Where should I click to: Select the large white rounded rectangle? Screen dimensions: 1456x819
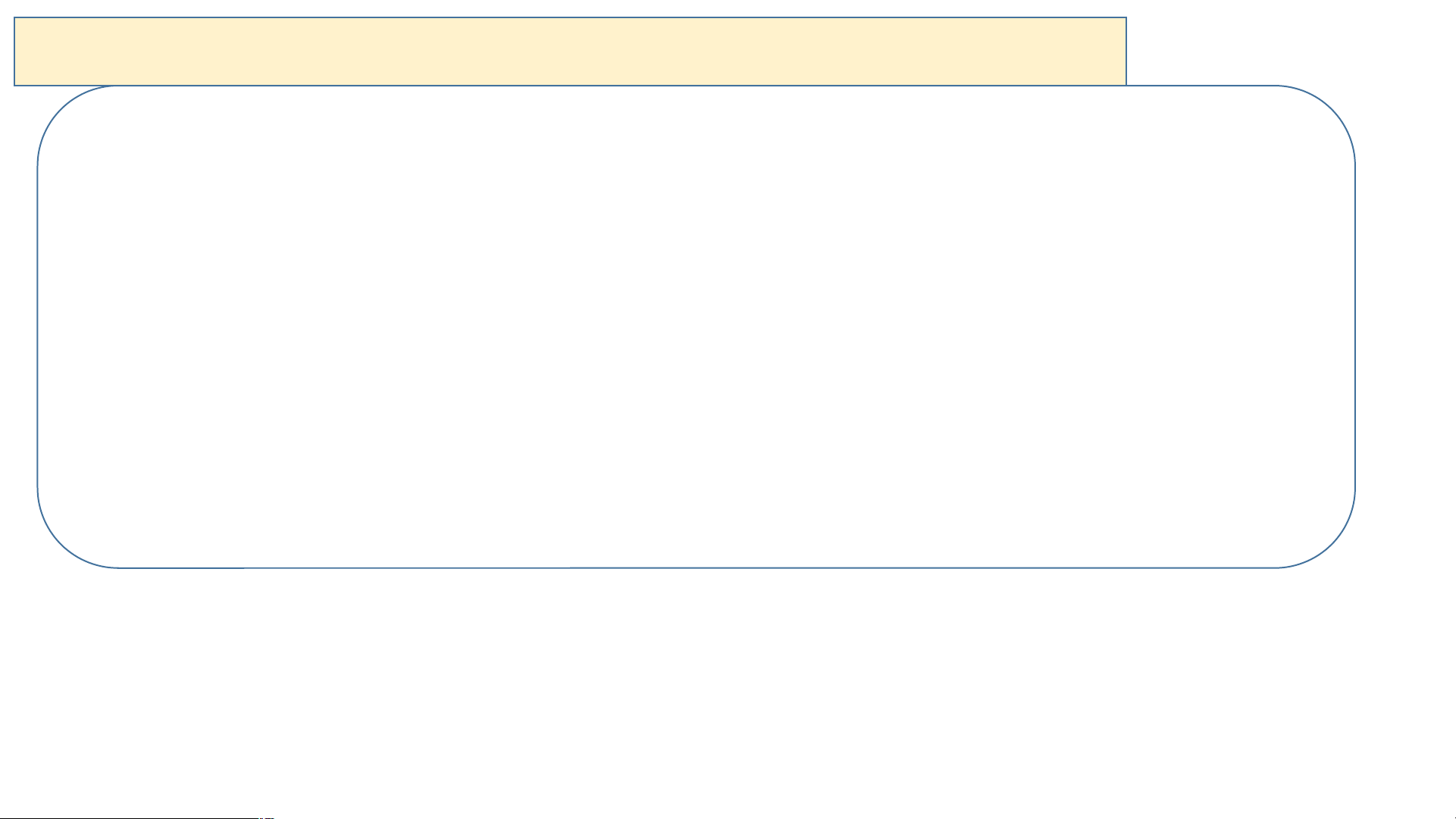(696, 327)
